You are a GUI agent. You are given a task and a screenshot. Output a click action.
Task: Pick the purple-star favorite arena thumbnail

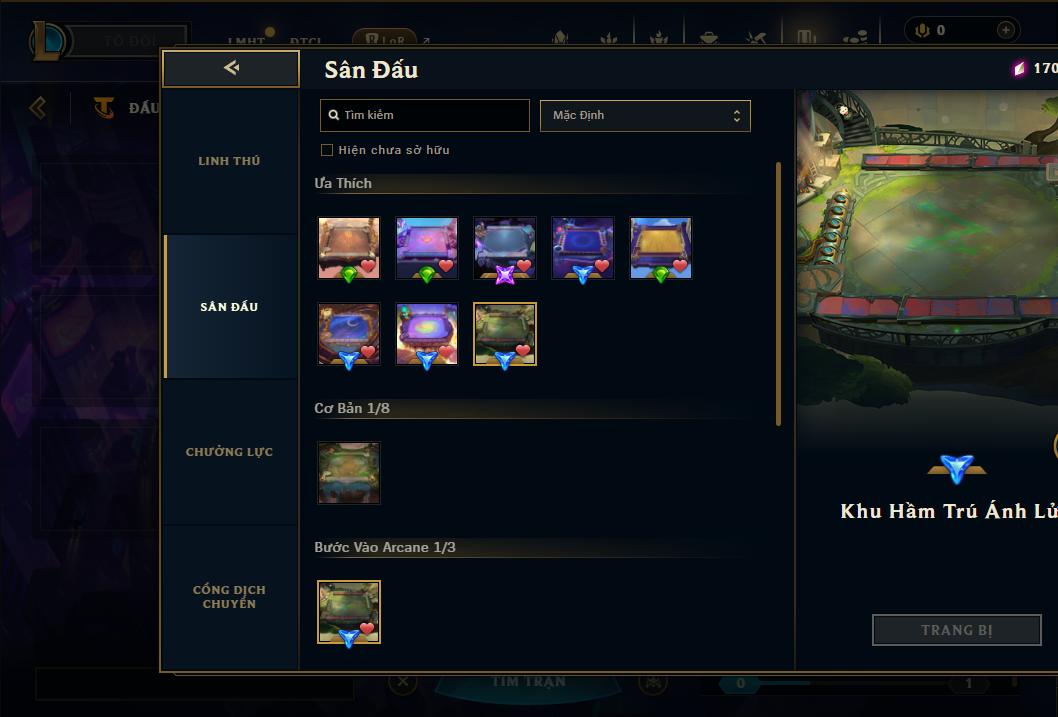[505, 248]
